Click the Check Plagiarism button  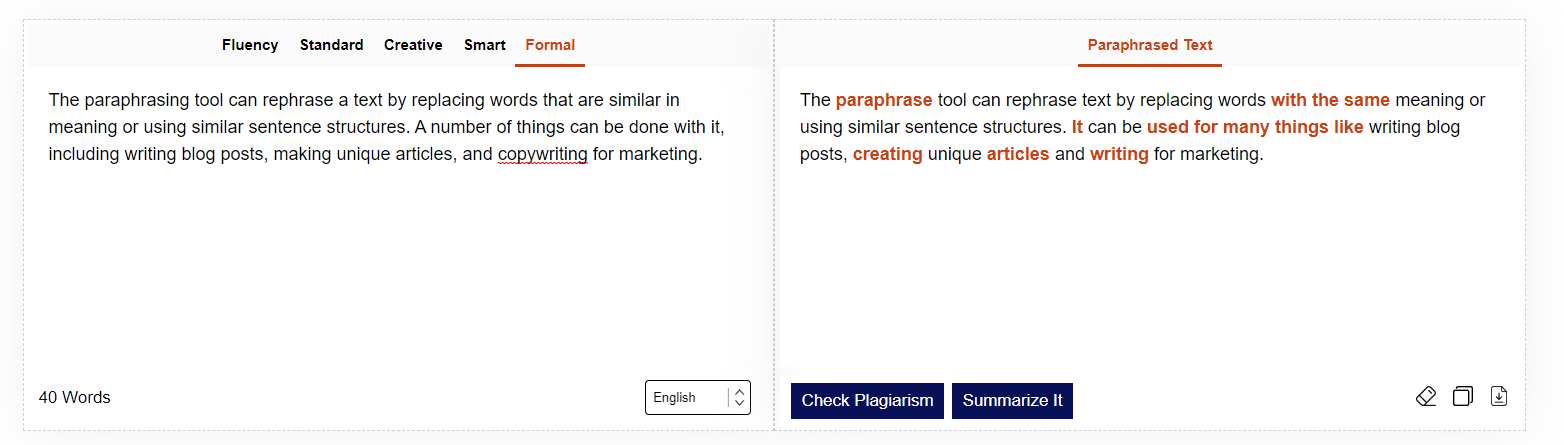tap(867, 400)
